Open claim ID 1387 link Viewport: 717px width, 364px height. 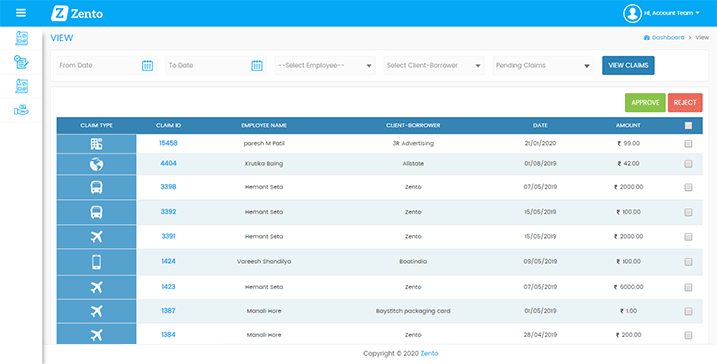click(x=168, y=310)
